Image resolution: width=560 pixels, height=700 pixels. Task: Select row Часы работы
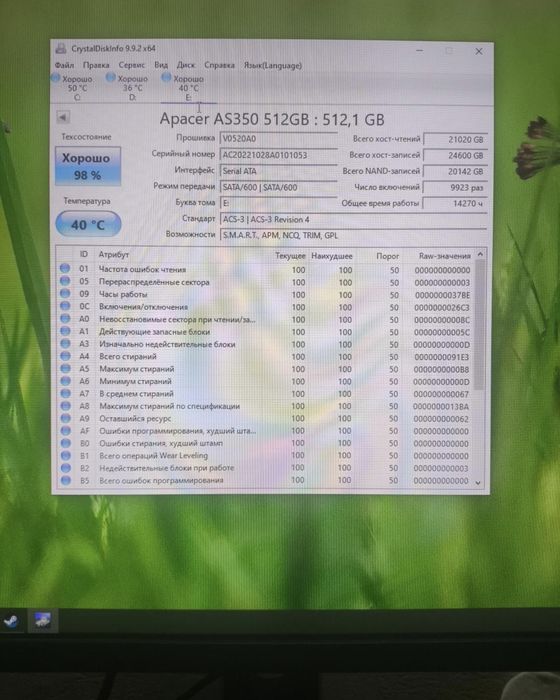[265, 295]
